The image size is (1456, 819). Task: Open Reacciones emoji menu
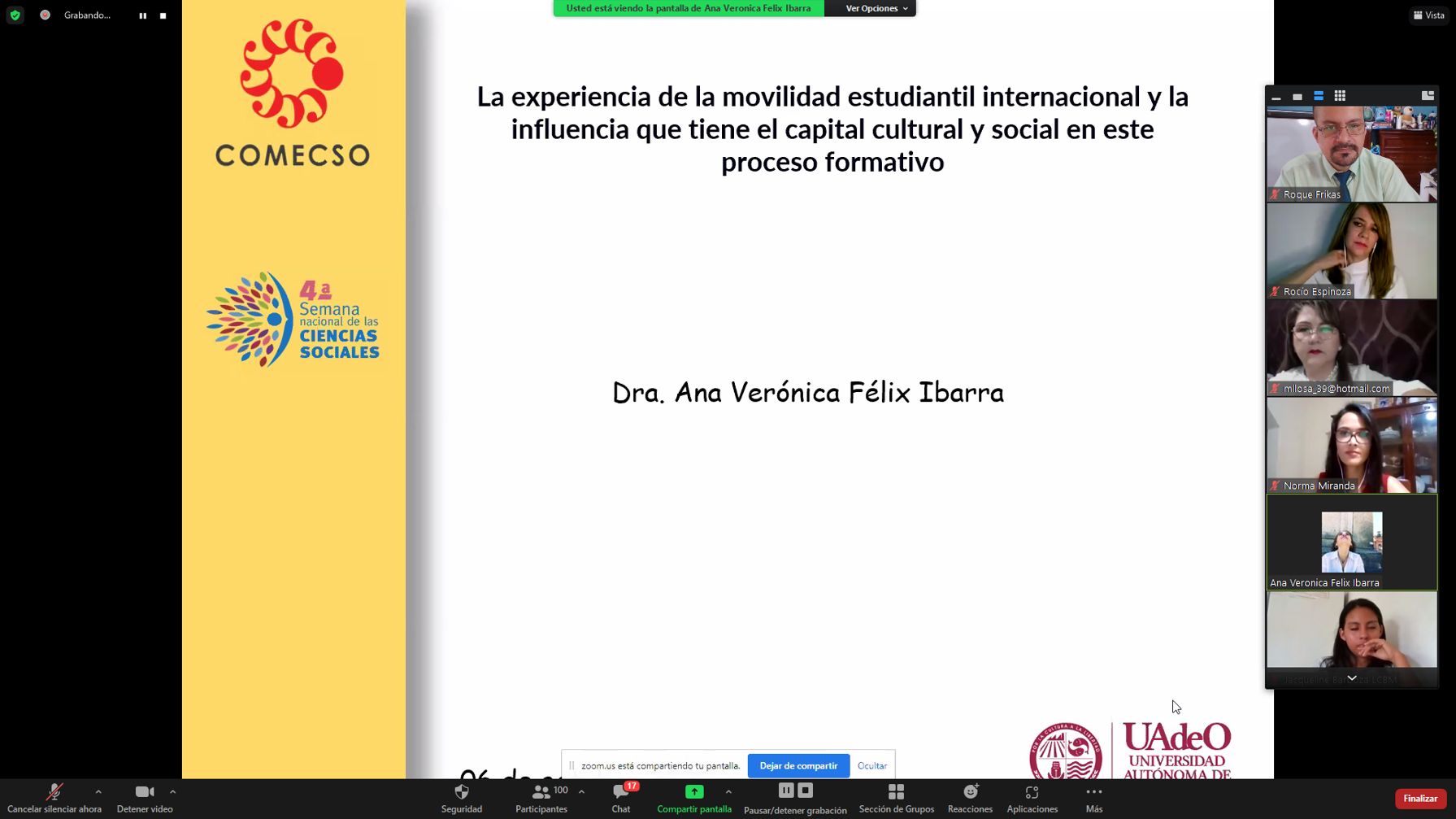(x=970, y=799)
